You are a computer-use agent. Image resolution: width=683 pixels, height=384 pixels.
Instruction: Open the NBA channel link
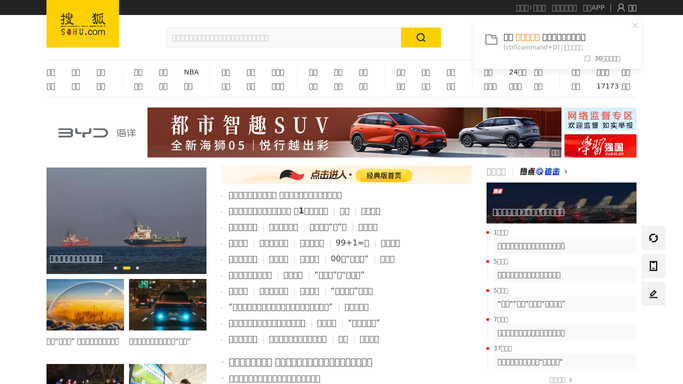click(191, 72)
